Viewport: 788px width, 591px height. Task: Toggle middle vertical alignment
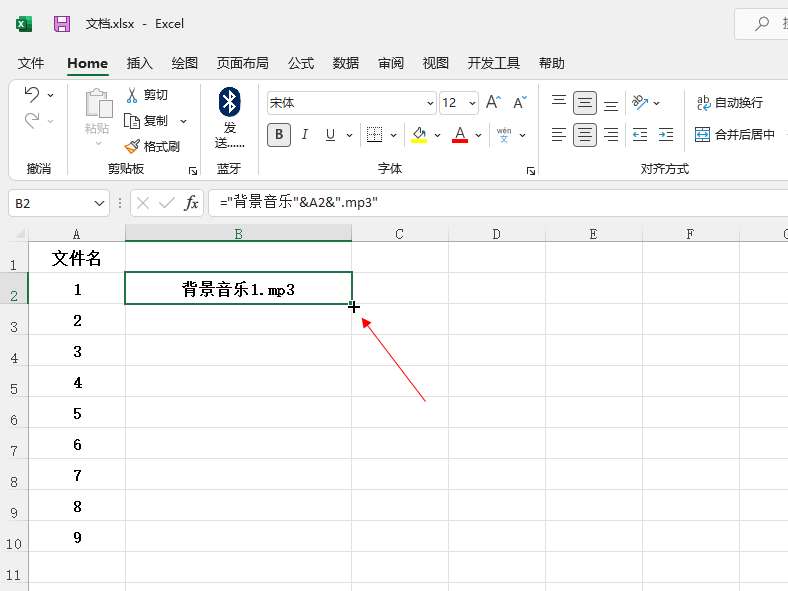point(585,103)
